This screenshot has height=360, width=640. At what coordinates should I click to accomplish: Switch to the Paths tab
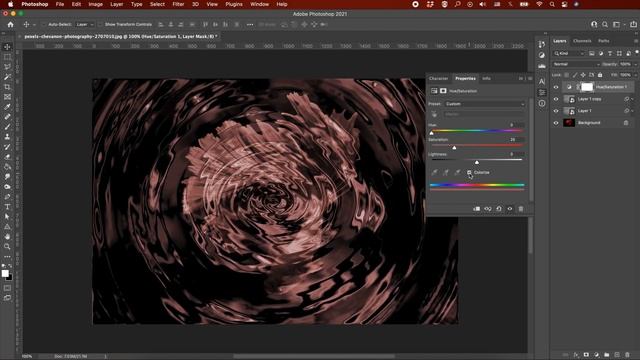coord(604,41)
